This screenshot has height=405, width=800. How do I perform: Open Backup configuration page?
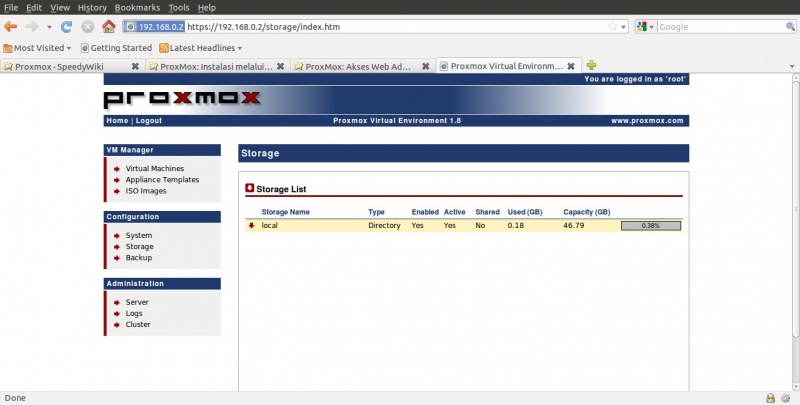pyautogui.click(x=139, y=258)
